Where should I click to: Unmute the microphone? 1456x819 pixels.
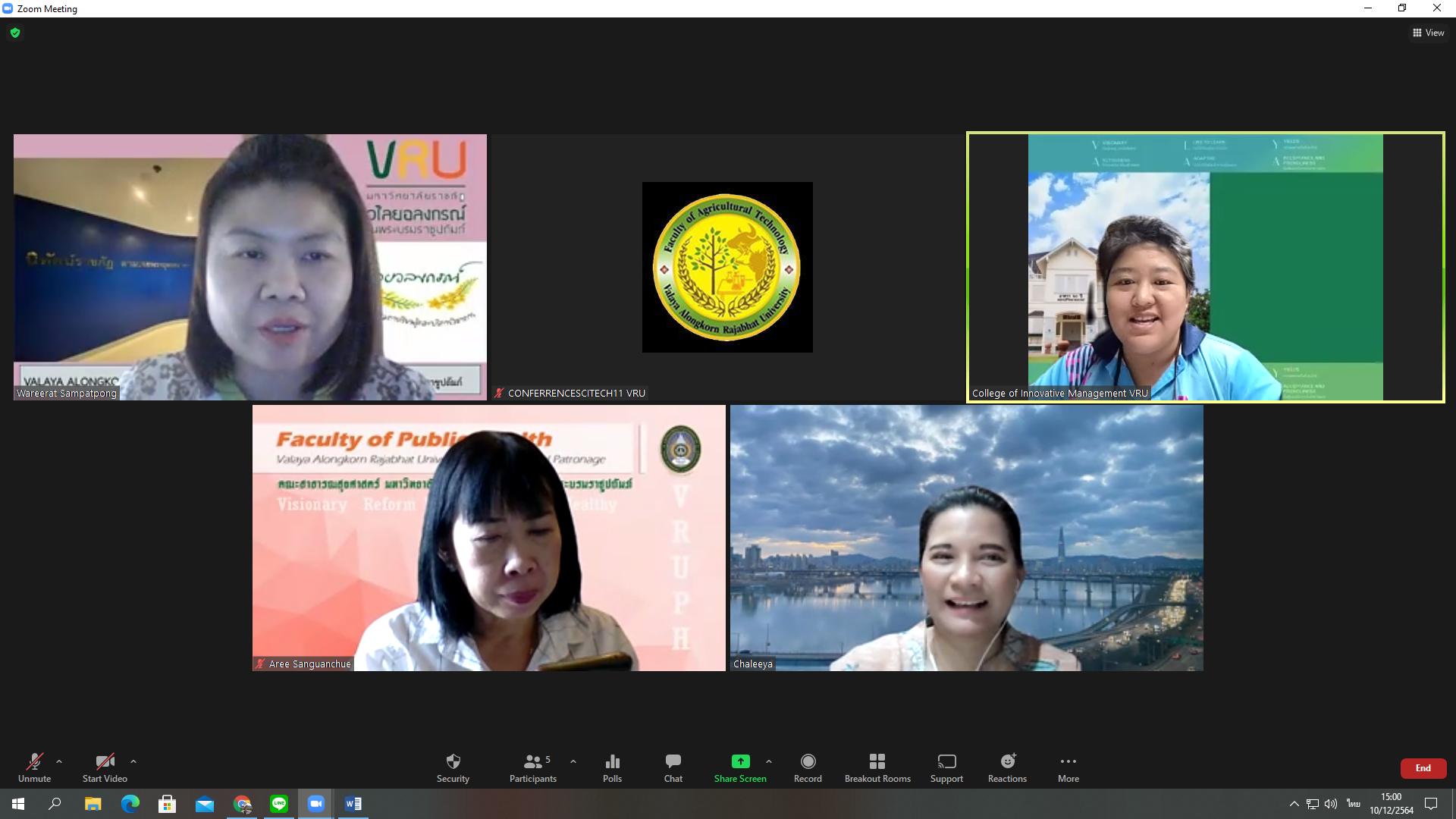click(x=34, y=767)
